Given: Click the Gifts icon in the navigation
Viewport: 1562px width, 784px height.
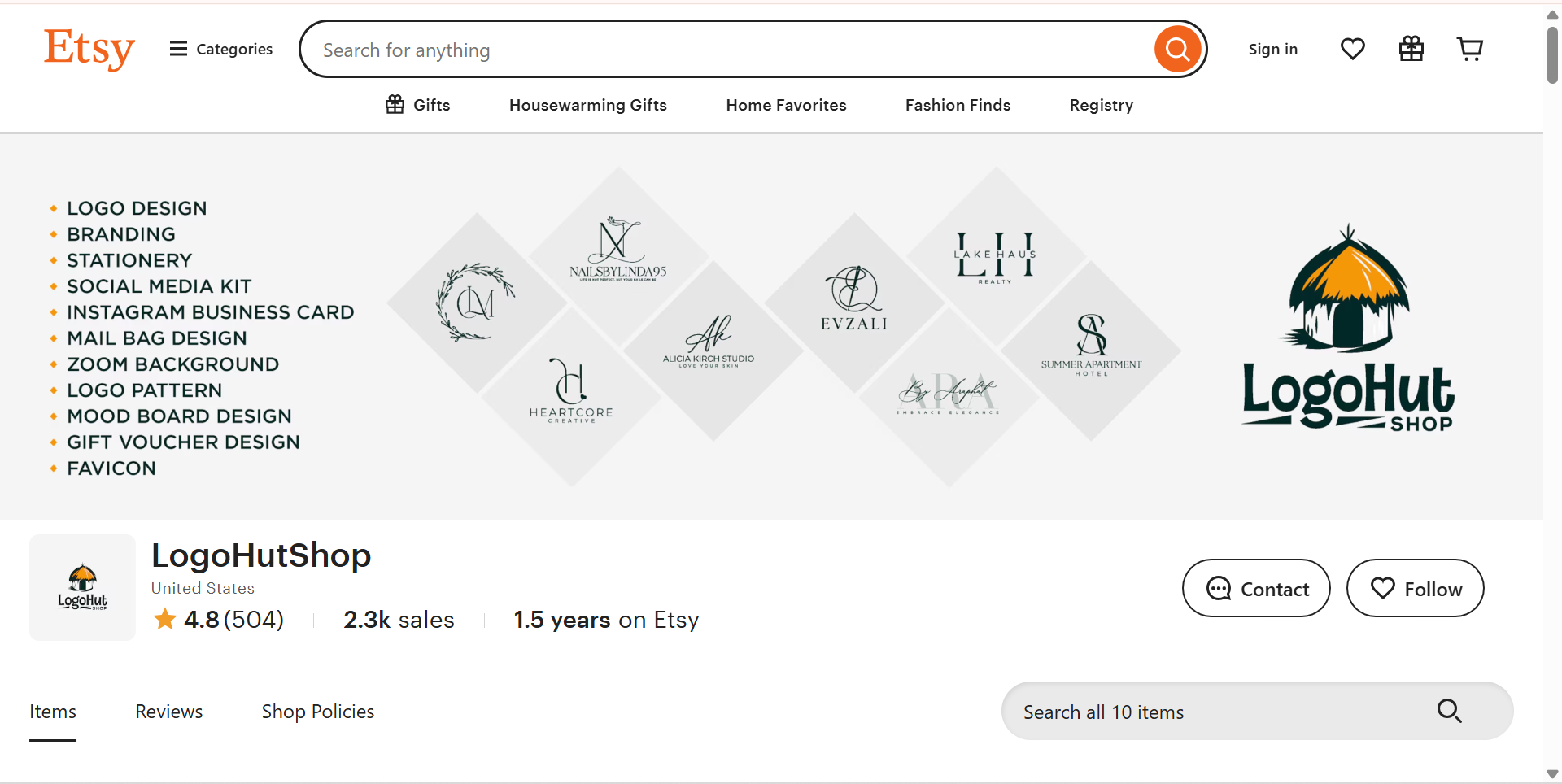Looking at the screenshot, I should tap(395, 104).
